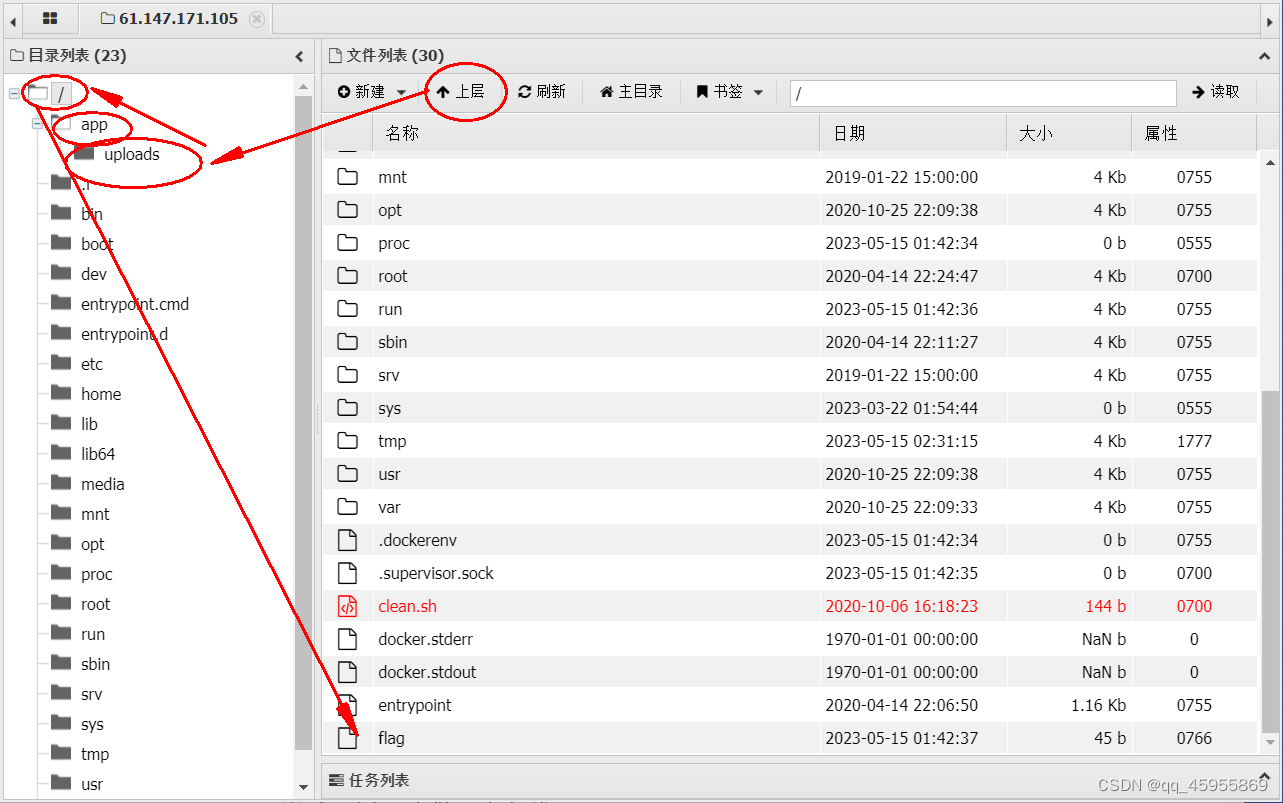The width and height of the screenshot is (1283, 803).
Task: Select the run folder icon in file list
Action: click(x=347, y=309)
